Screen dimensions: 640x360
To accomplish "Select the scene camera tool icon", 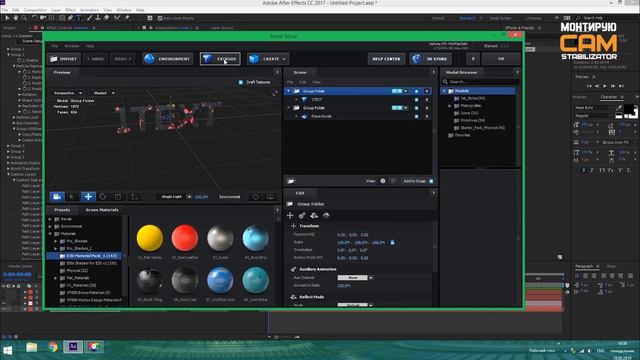I will [x=57, y=197].
